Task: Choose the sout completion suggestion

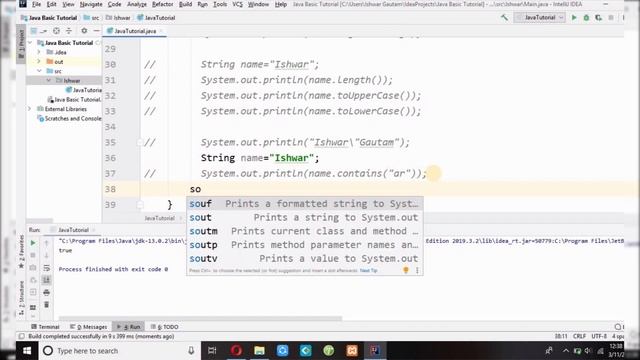Action: [304, 218]
